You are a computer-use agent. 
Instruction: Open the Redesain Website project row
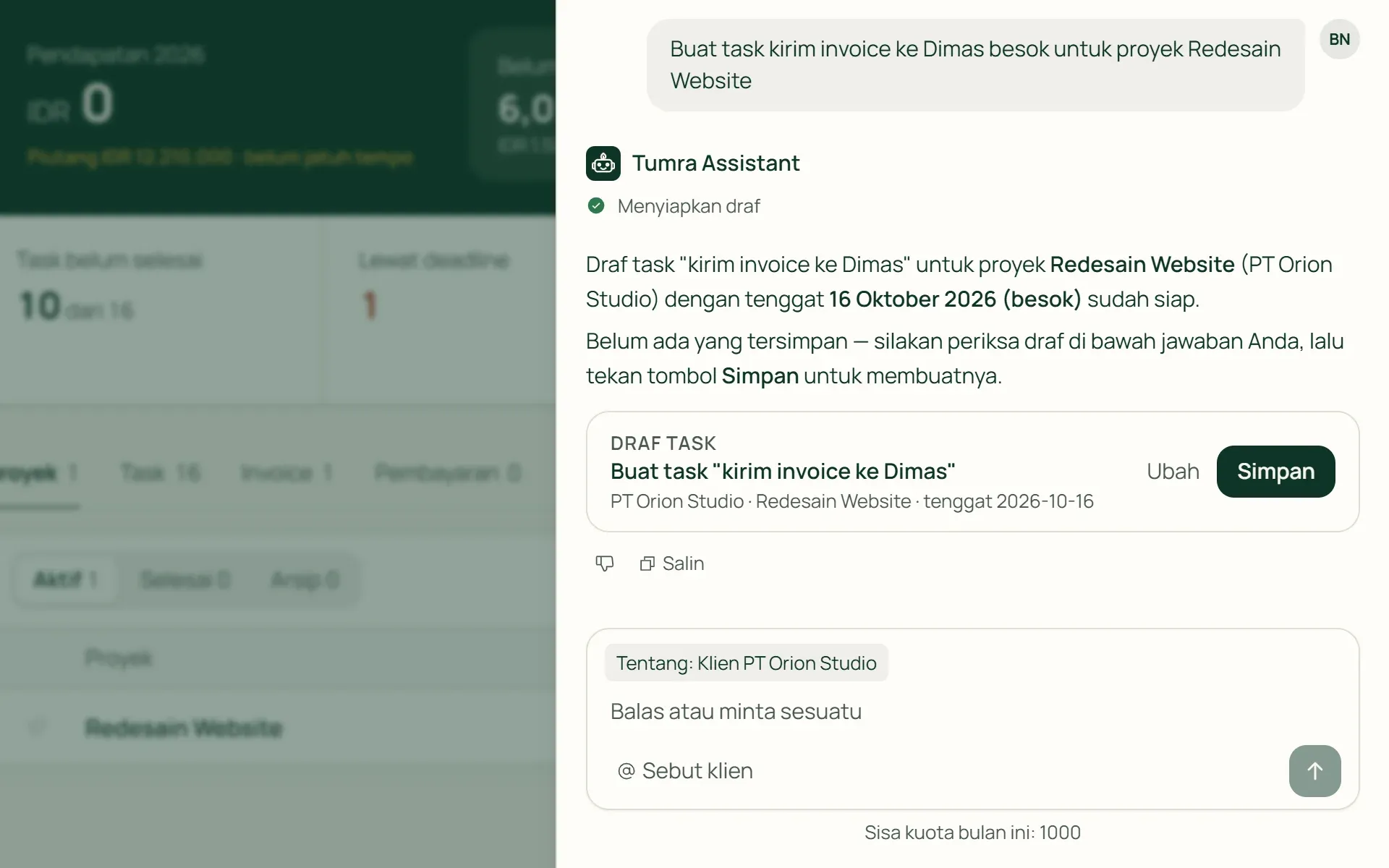pos(278,728)
